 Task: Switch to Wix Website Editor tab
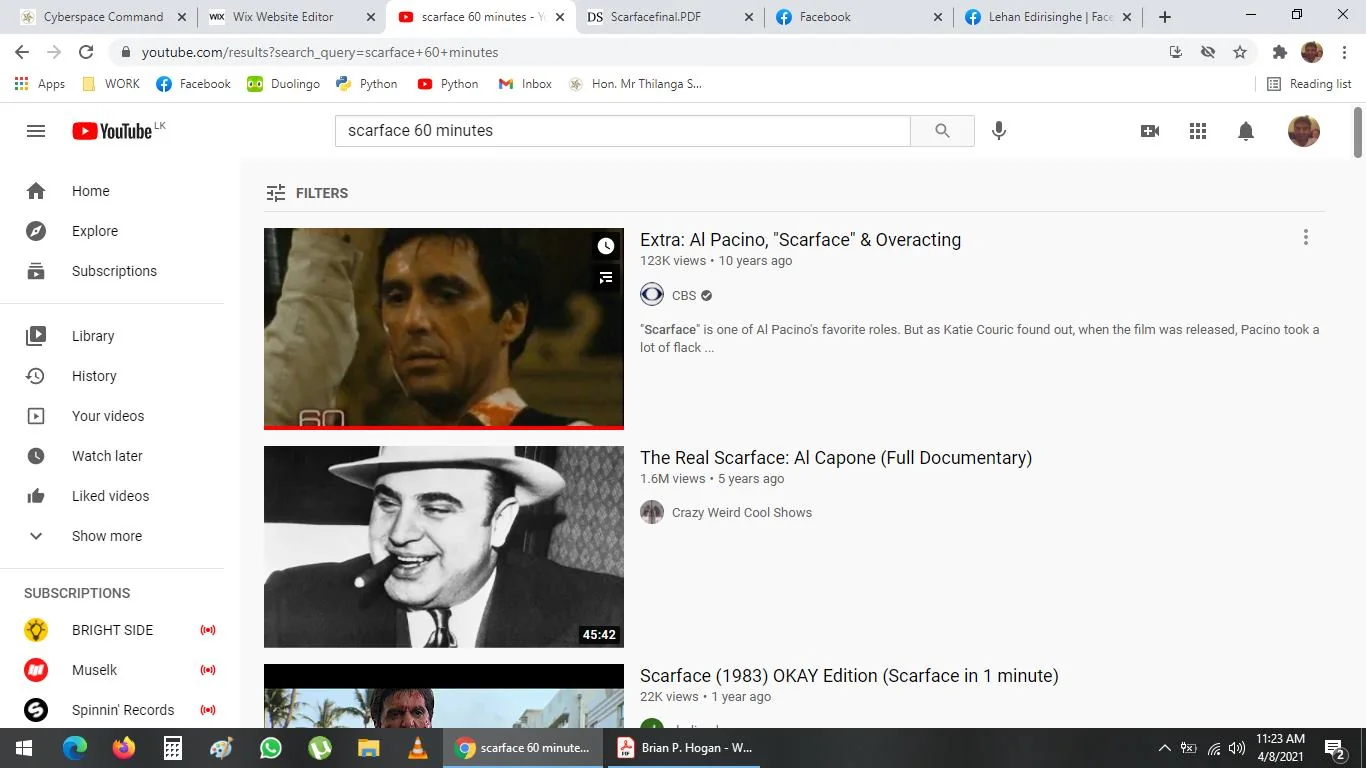[292, 17]
